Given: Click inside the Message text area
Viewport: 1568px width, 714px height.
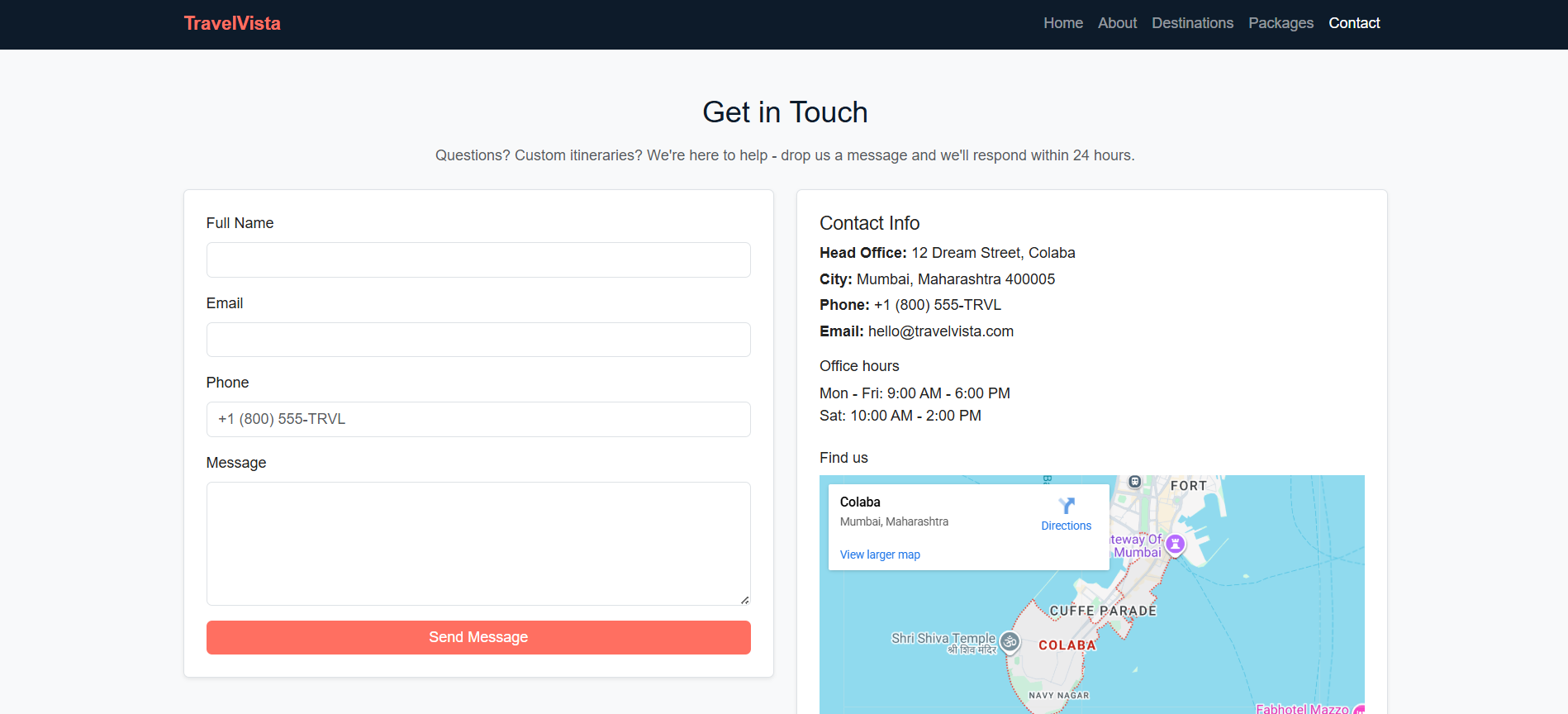Looking at the screenshot, I should (x=478, y=543).
